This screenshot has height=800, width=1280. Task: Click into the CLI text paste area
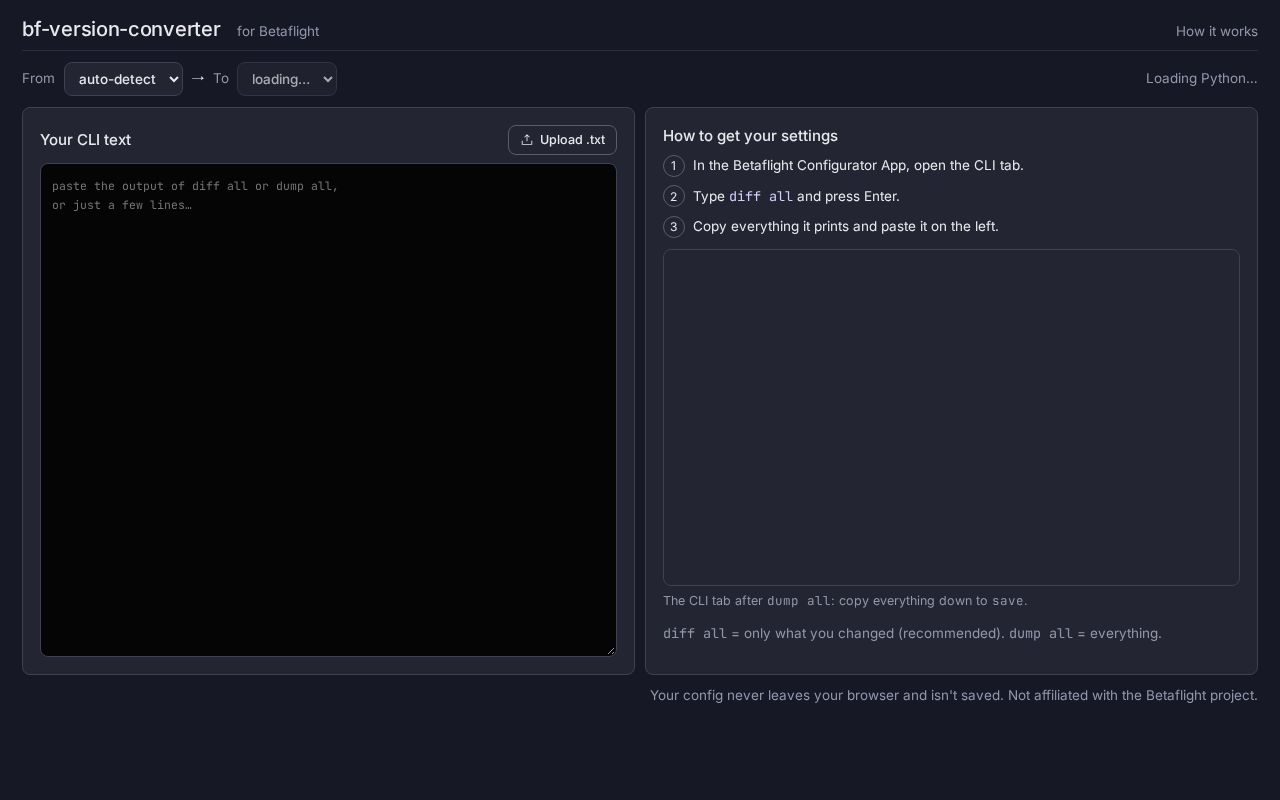(x=328, y=410)
